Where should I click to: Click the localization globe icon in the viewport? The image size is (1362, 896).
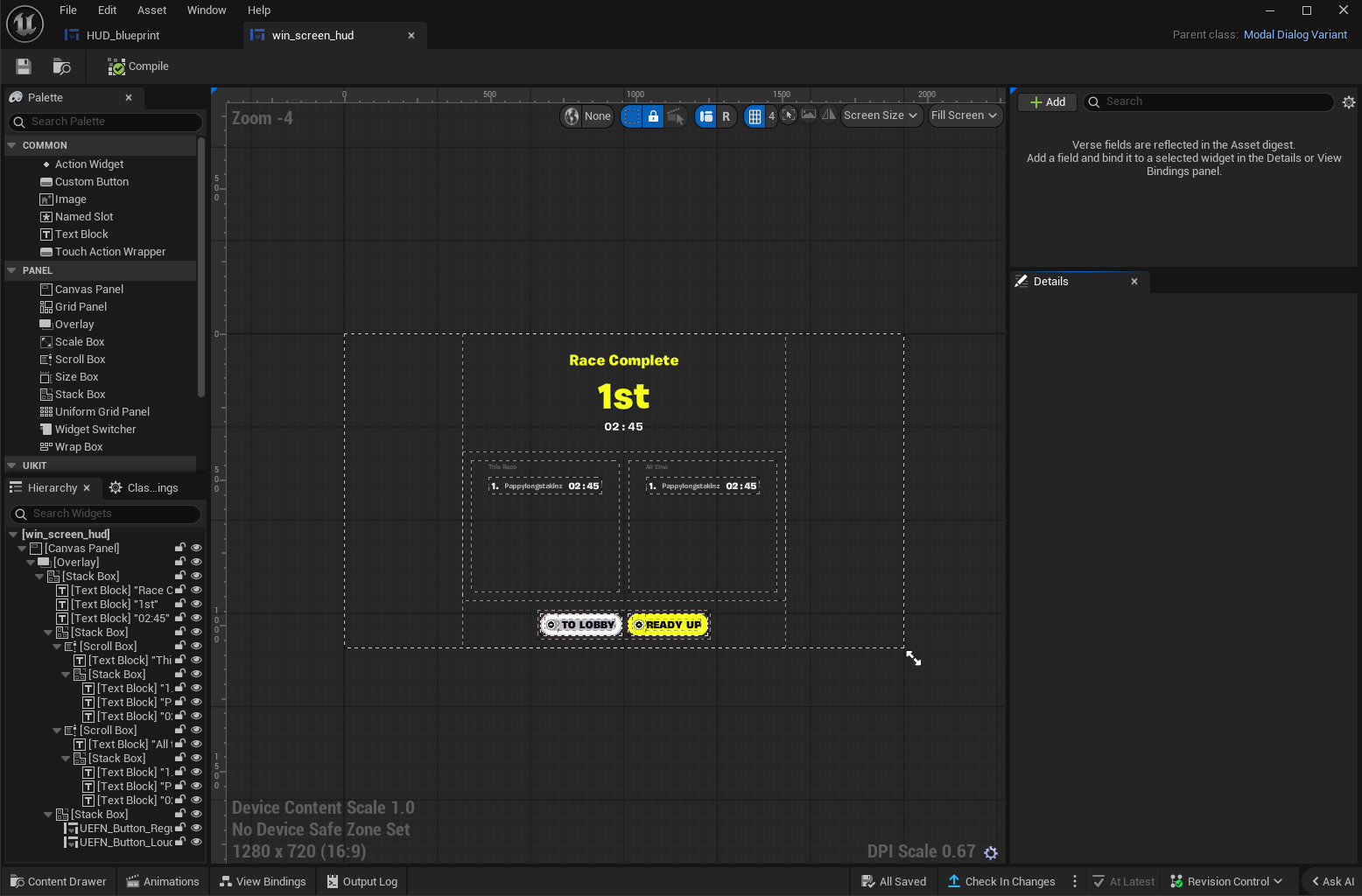coord(572,115)
